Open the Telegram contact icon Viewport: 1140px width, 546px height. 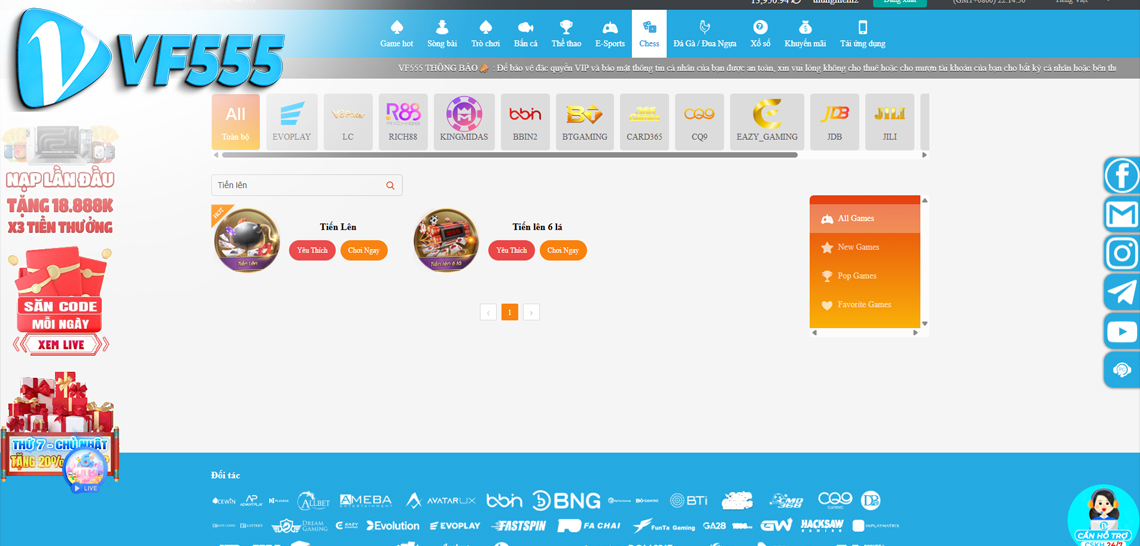[x=1122, y=292]
